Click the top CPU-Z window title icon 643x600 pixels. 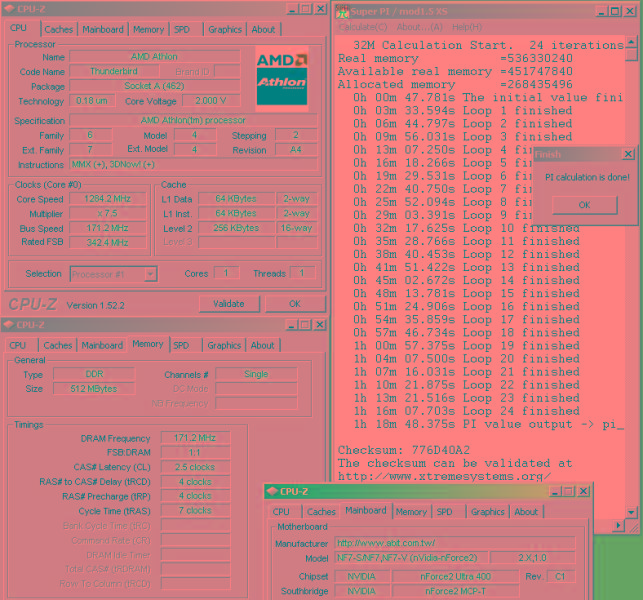click(x=9, y=9)
